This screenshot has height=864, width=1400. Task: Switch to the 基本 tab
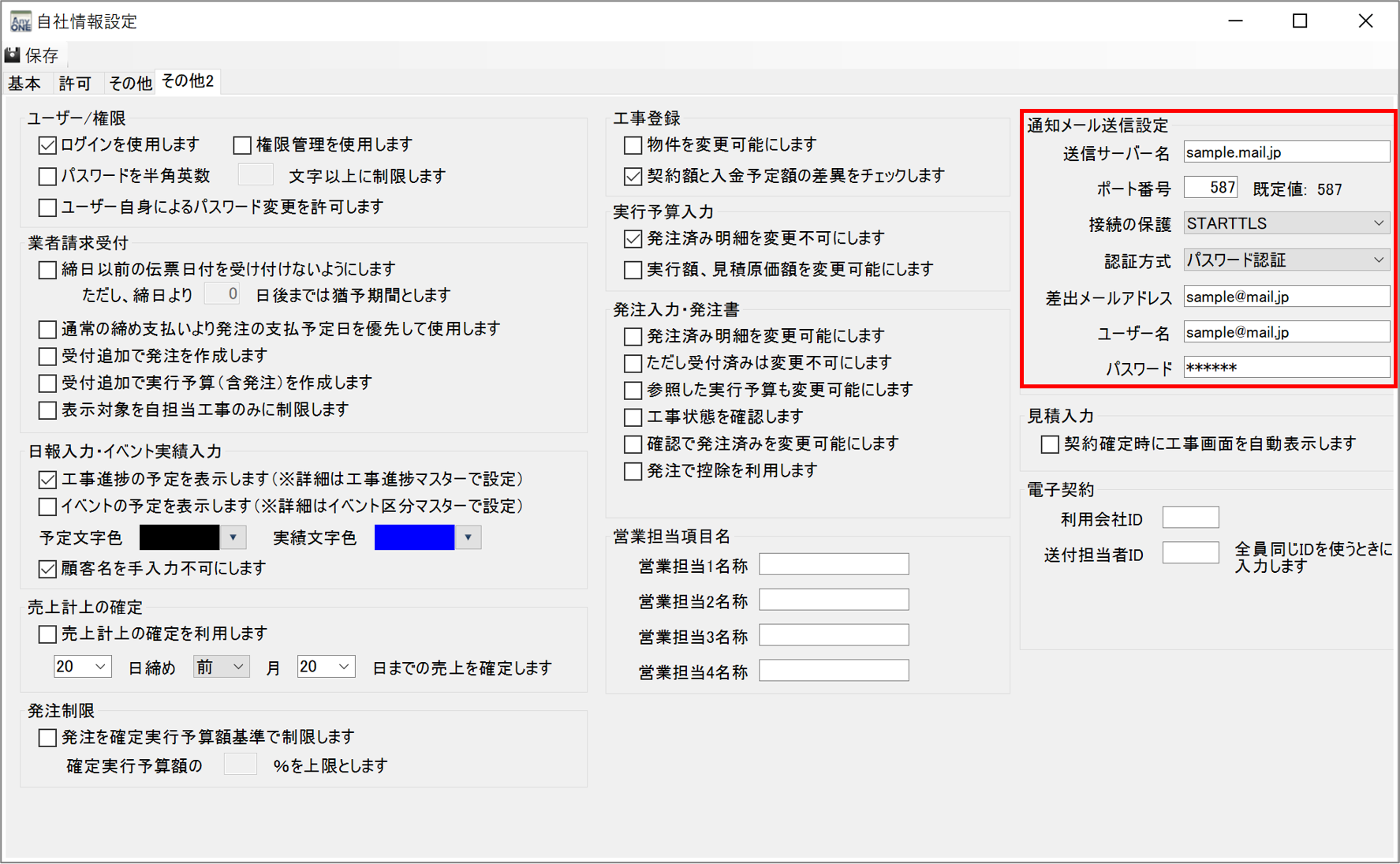[x=24, y=83]
